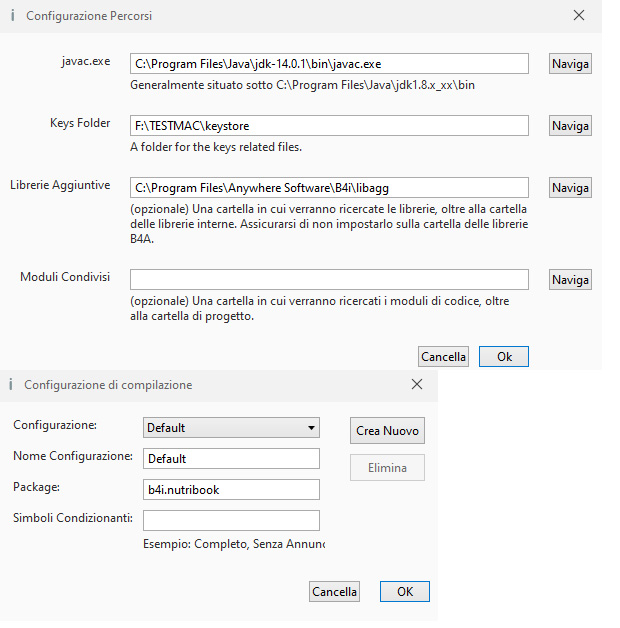Open the Configurazione dropdown showing Default
Screen dimensions: 620x628
(231, 428)
